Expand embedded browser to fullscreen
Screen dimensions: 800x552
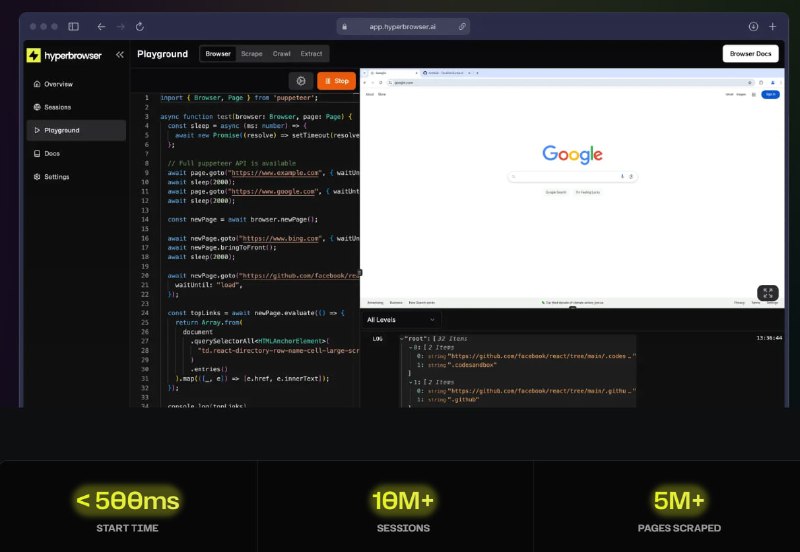click(x=767, y=293)
